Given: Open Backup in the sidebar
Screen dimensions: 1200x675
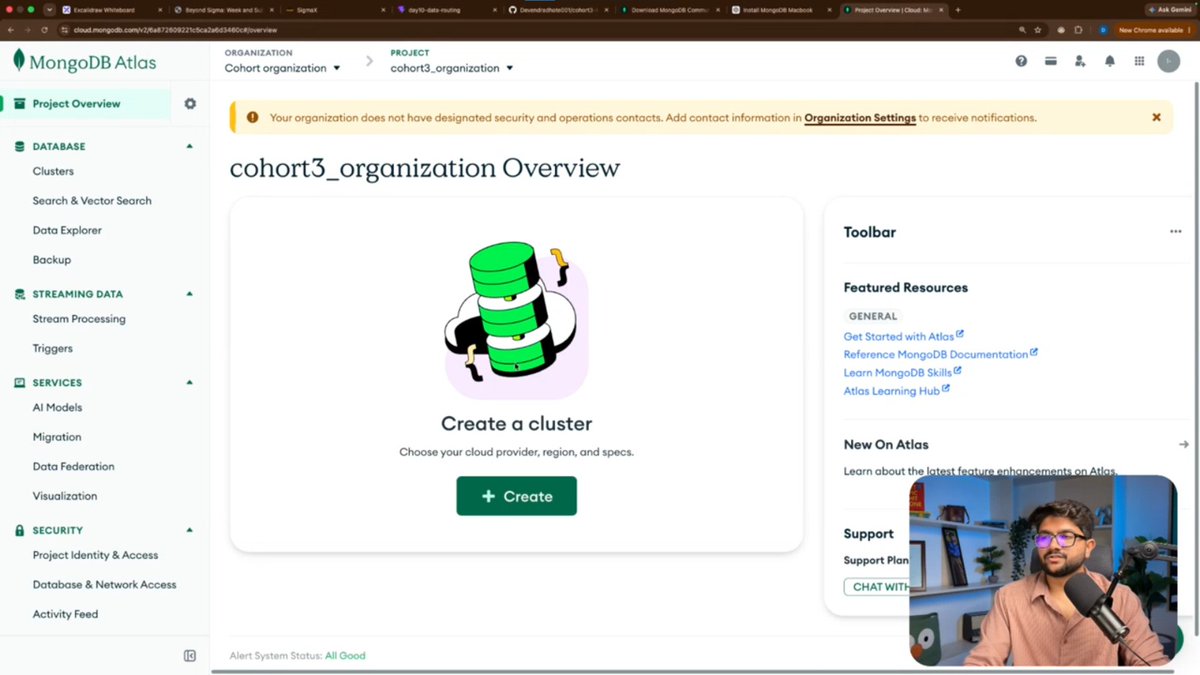Looking at the screenshot, I should [x=52, y=260].
